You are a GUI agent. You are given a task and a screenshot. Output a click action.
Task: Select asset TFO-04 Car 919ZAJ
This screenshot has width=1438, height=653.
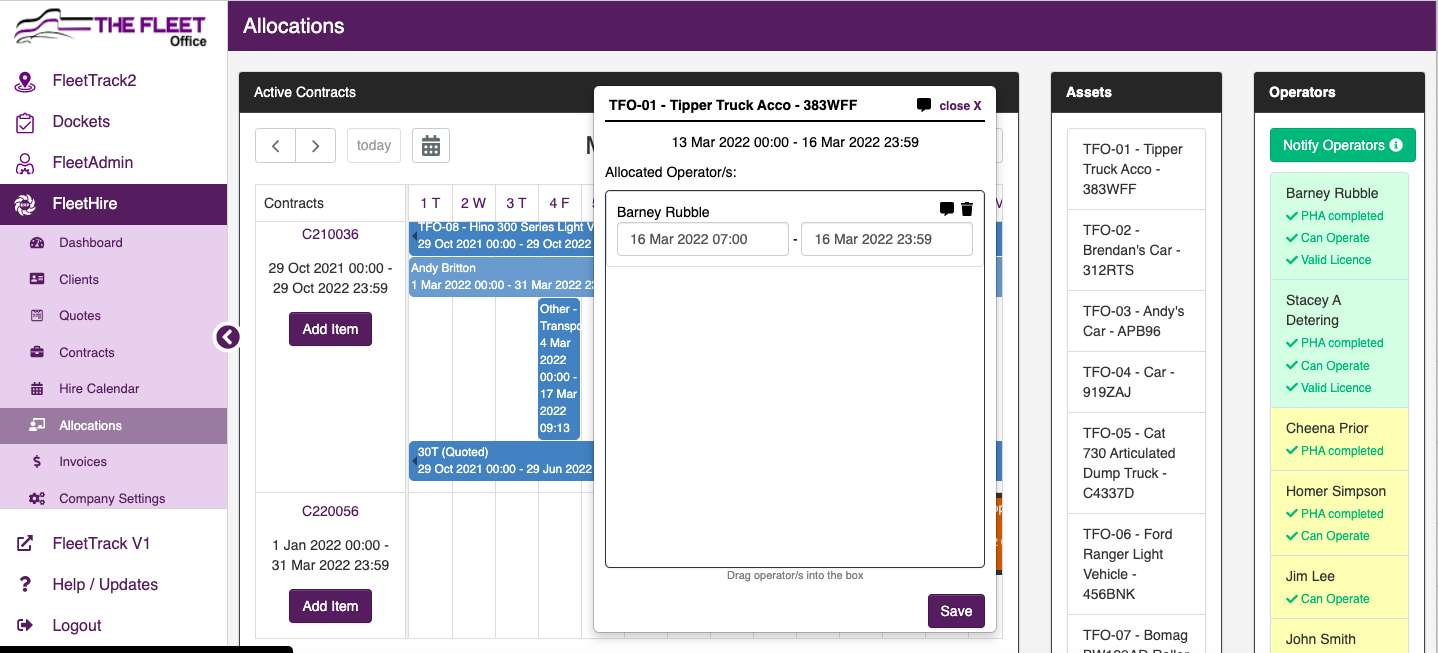[x=1136, y=382]
